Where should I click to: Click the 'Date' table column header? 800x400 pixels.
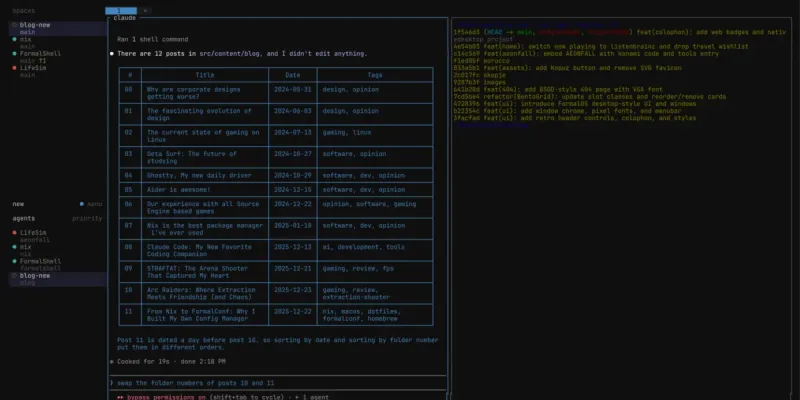tap(293, 75)
